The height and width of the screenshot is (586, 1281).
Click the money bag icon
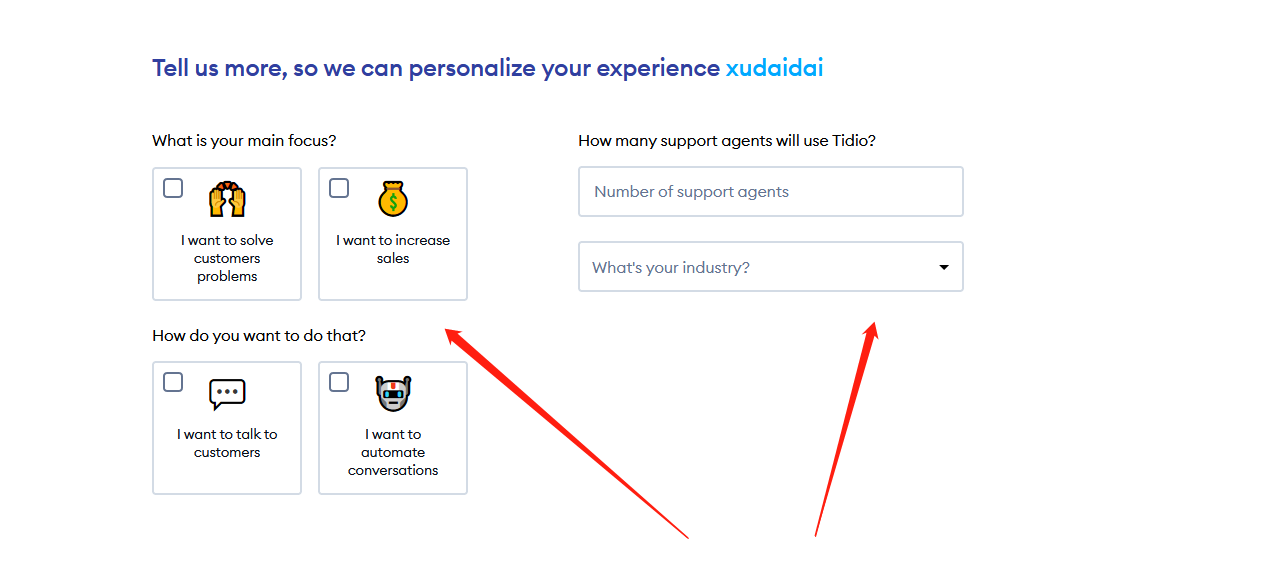[393, 199]
